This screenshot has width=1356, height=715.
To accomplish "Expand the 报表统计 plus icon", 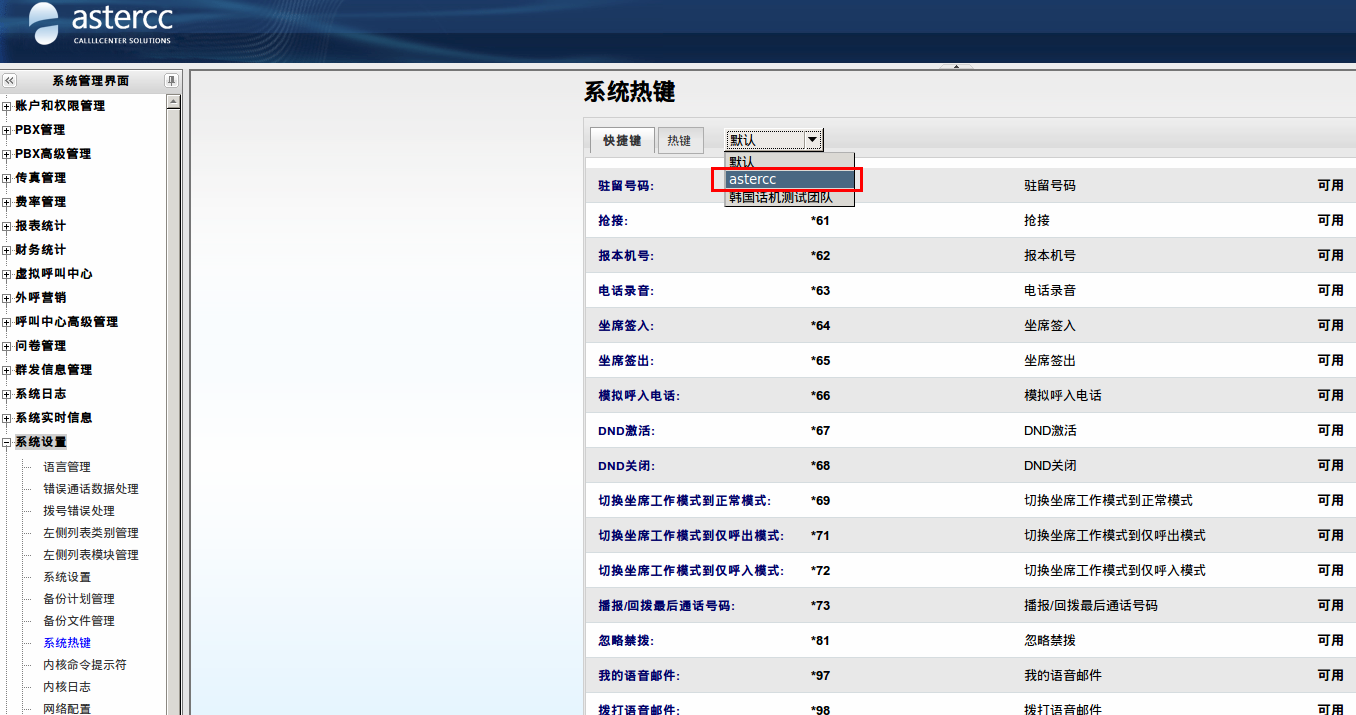I will pyautogui.click(x=7, y=226).
